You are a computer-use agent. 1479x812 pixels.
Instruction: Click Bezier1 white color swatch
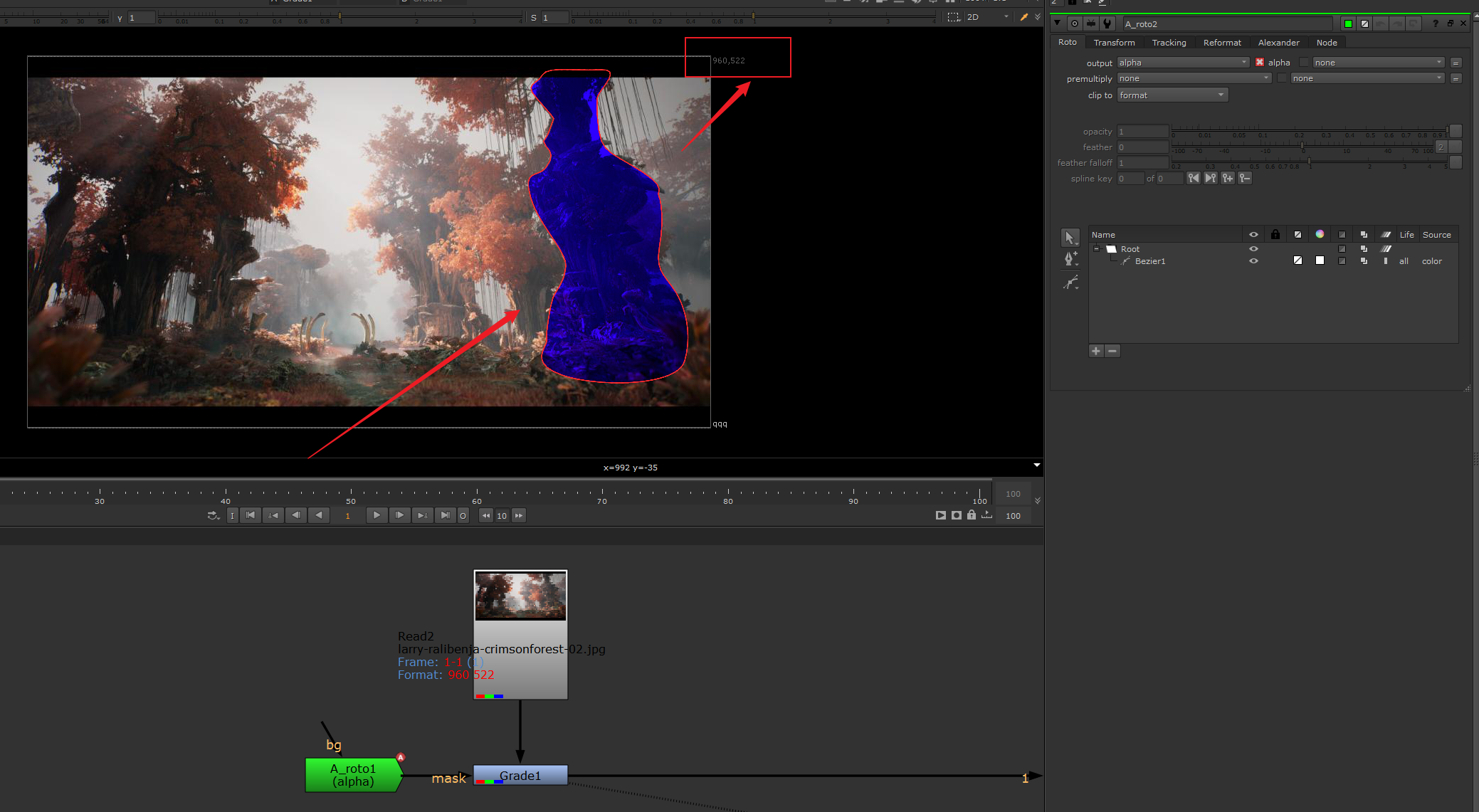pos(1320,261)
